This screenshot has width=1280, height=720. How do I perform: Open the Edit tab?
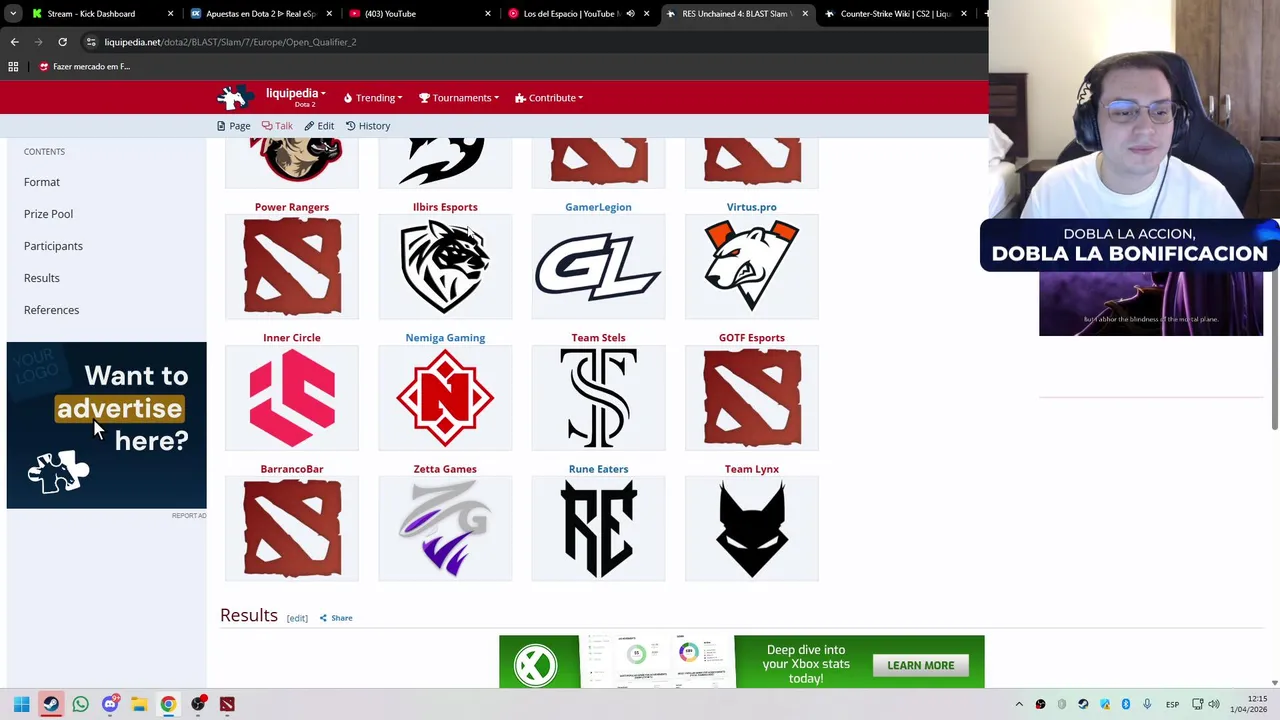click(x=319, y=126)
